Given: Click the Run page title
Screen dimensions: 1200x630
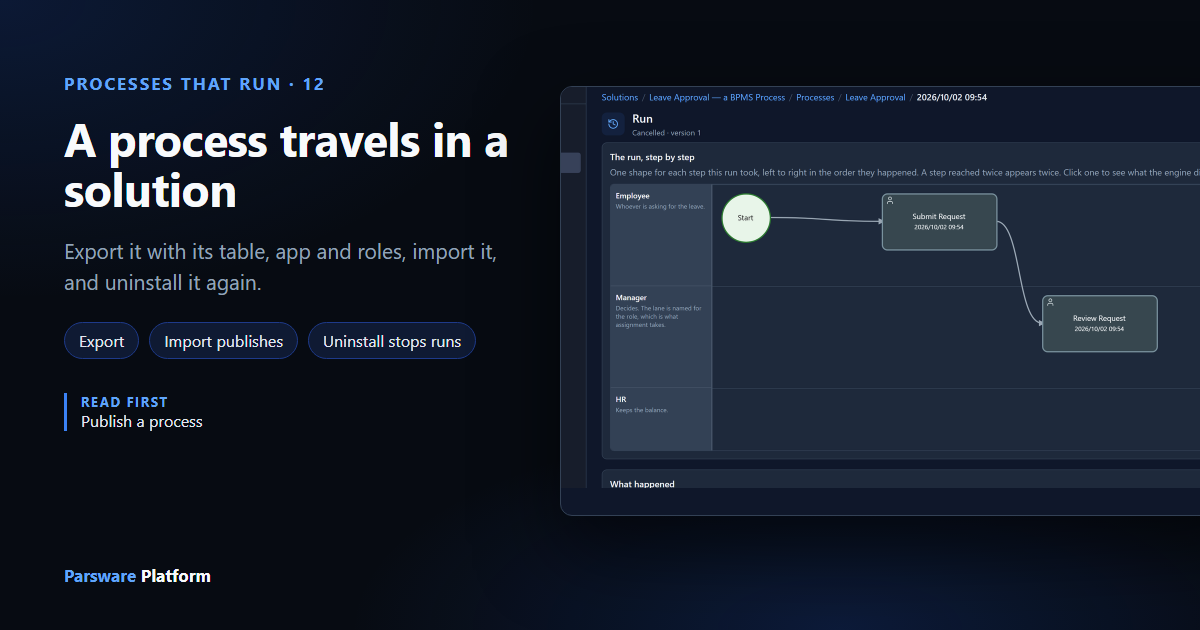Looking at the screenshot, I should [642, 119].
